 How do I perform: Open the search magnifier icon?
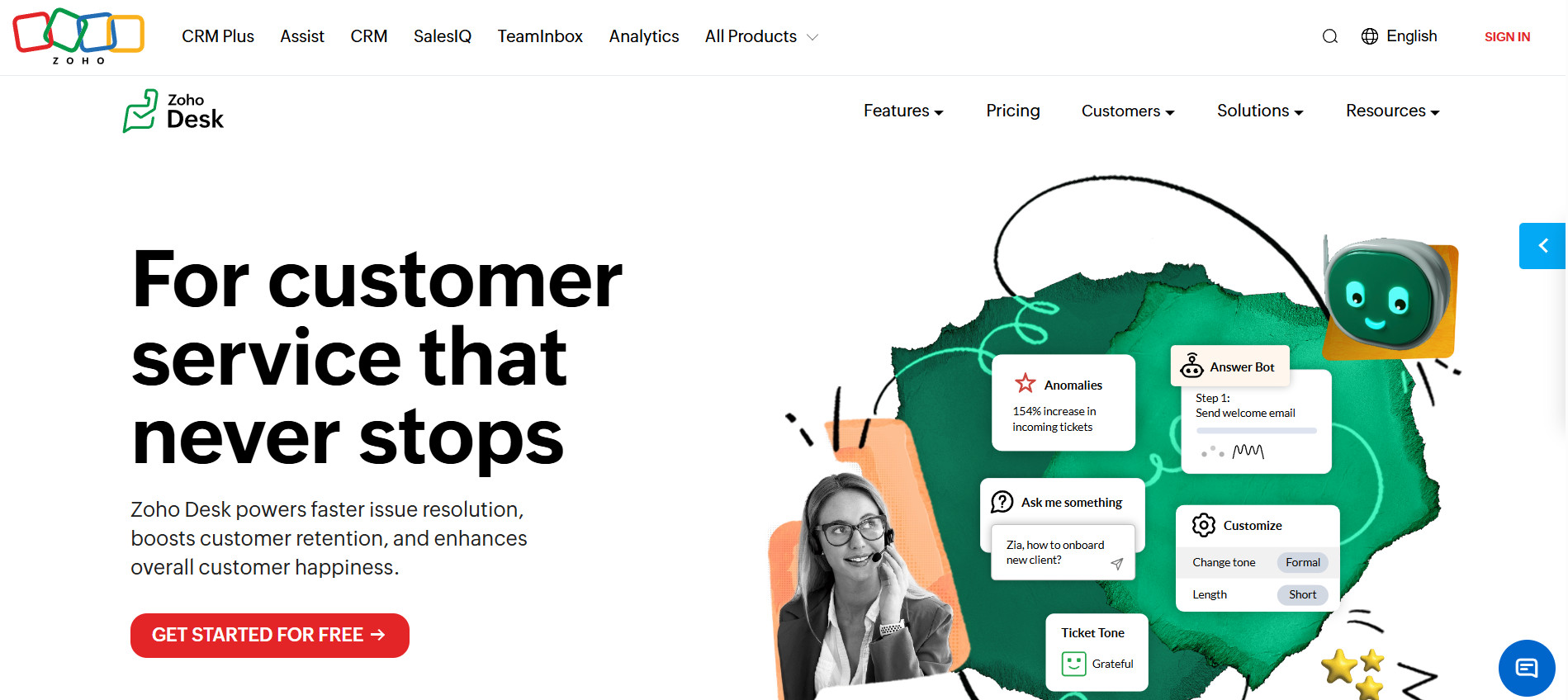pyautogui.click(x=1329, y=36)
